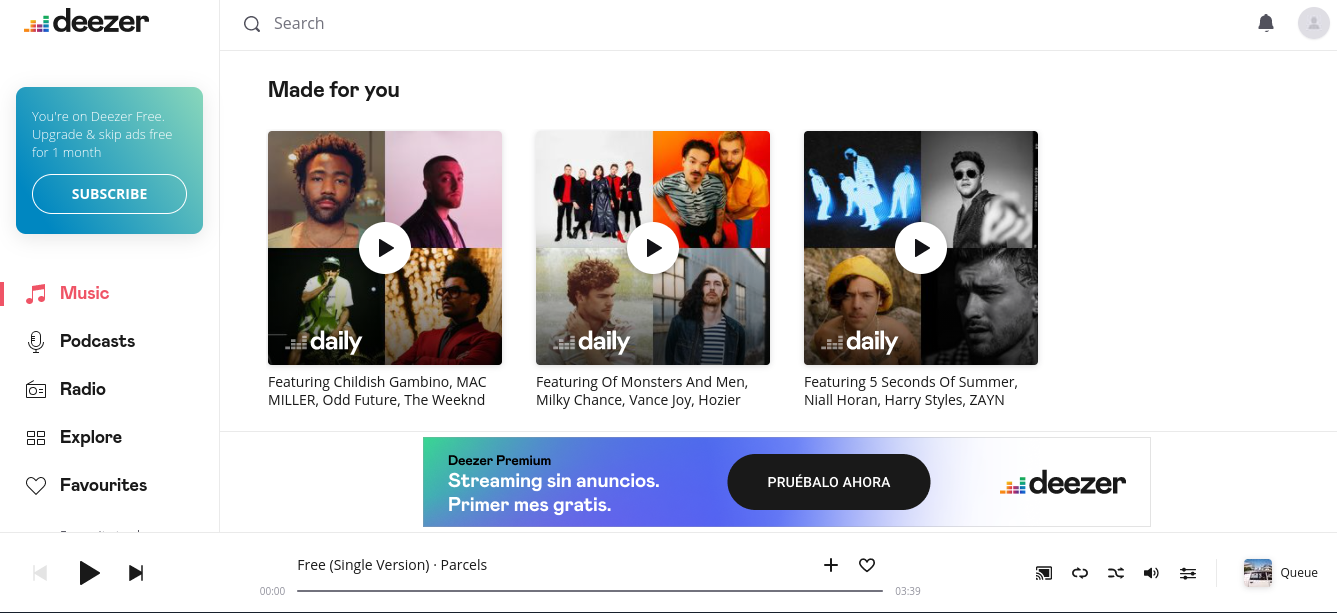Toggle repeat mode
This screenshot has width=1337, height=613.
pyautogui.click(x=1079, y=573)
